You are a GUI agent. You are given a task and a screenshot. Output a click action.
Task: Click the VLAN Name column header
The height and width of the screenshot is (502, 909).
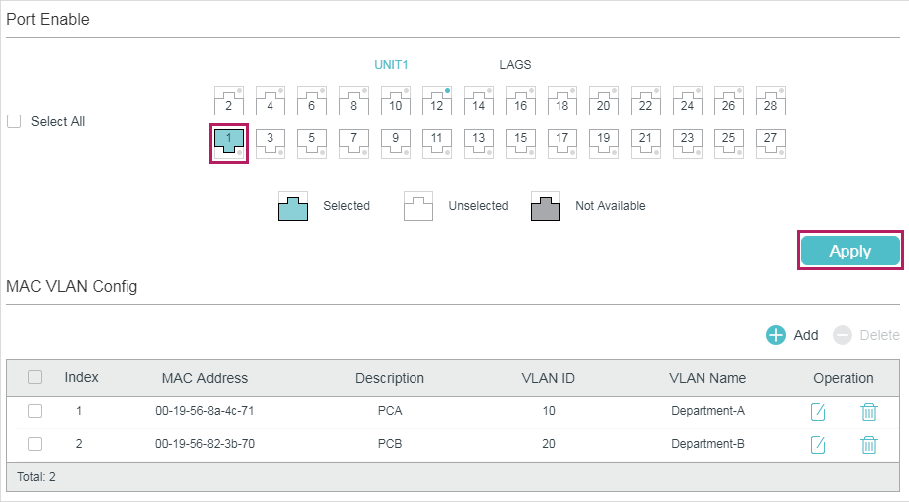click(x=707, y=378)
